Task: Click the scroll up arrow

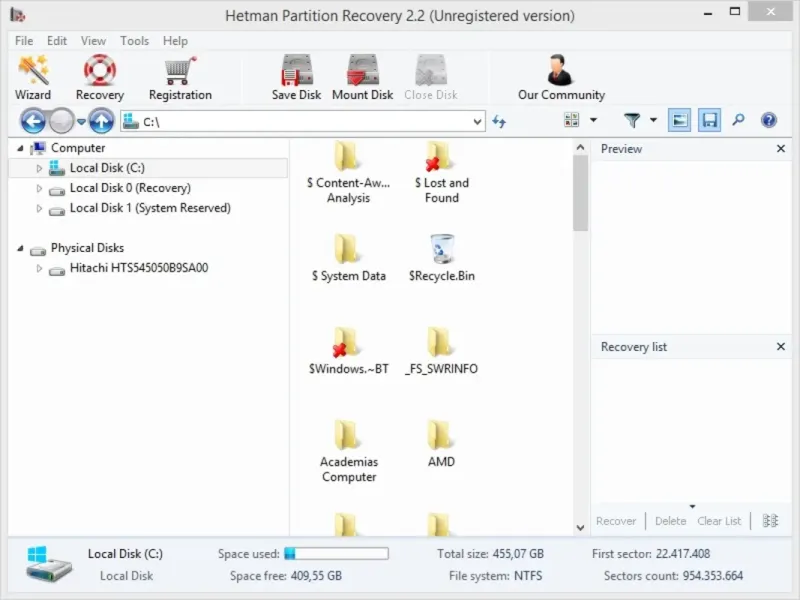Action: (580, 147)
